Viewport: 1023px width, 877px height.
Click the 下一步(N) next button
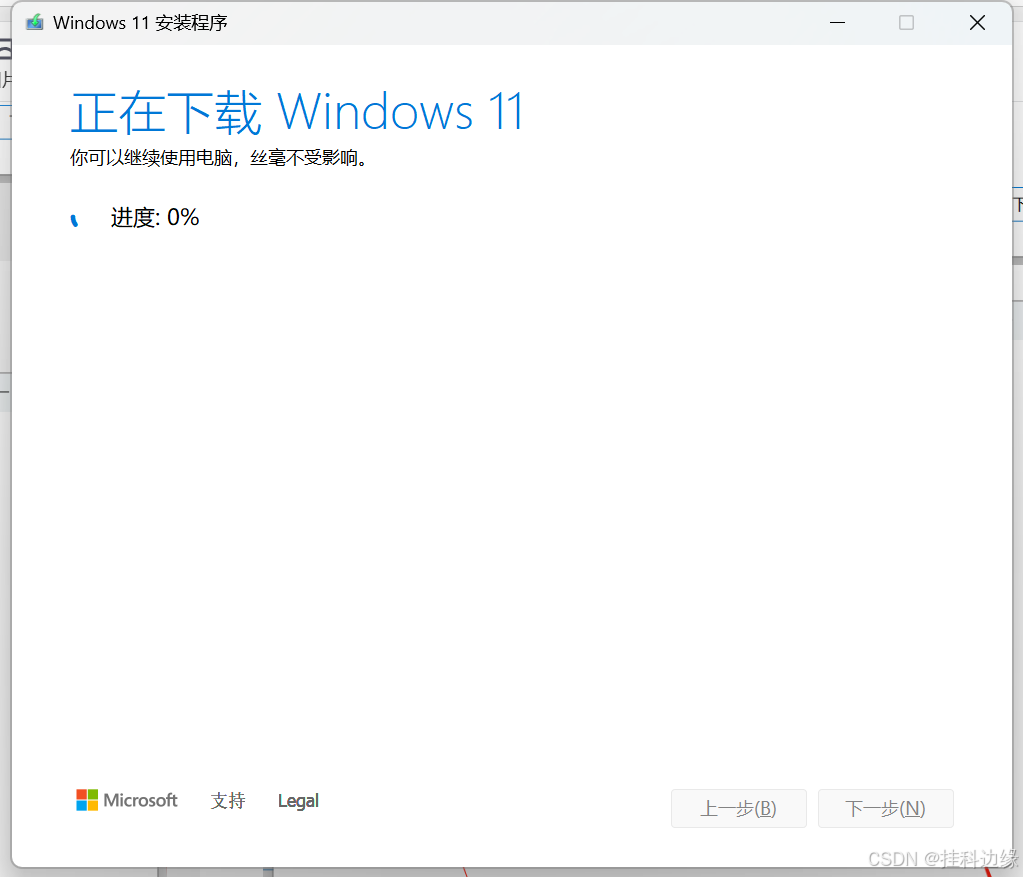885,808
